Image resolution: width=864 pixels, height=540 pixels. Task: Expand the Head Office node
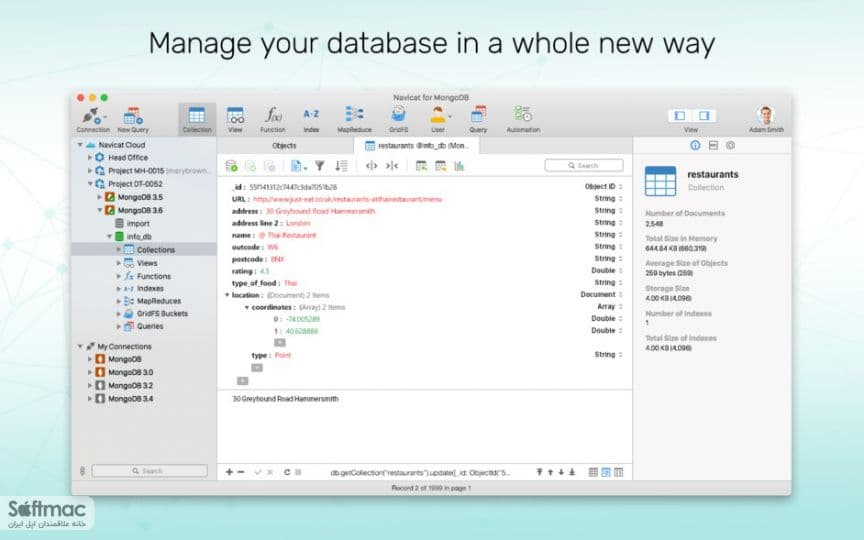pyautogui.click(x=90, y=158)
